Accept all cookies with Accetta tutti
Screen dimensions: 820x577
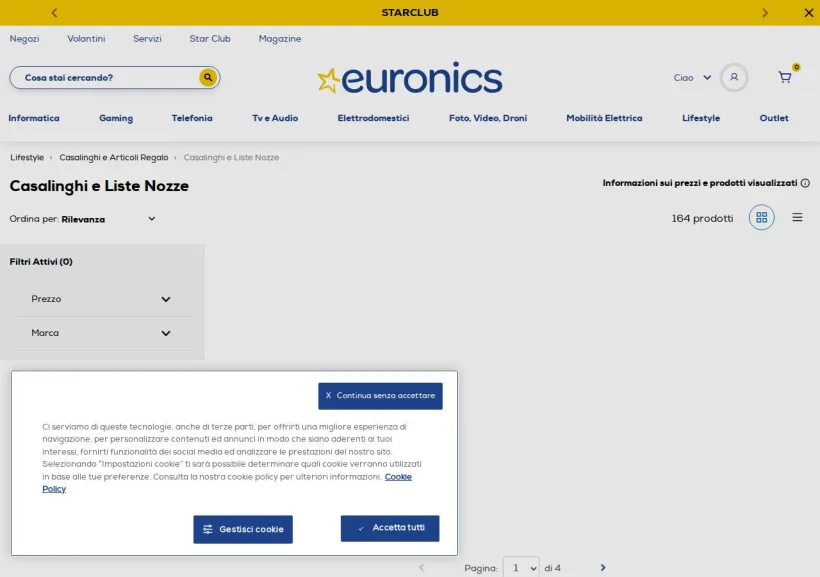point(390,528)
